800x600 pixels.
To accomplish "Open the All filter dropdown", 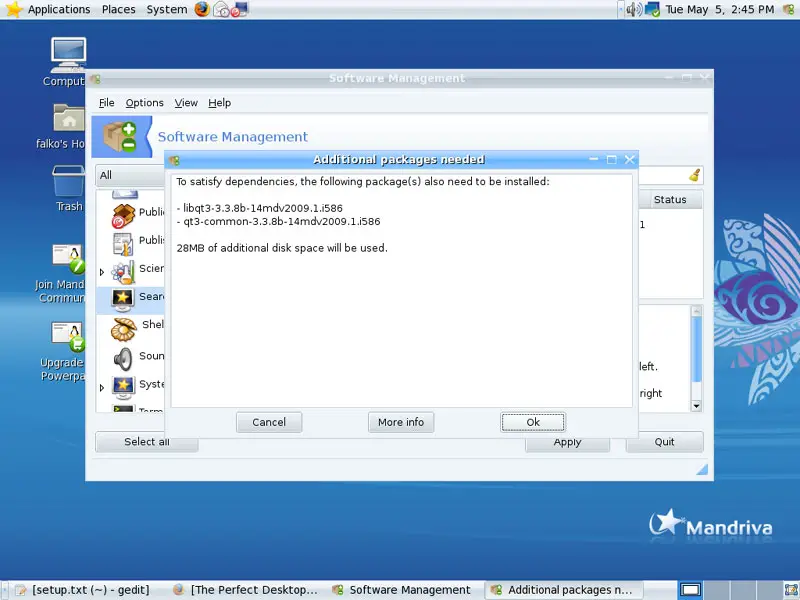I will click(130, 175).
